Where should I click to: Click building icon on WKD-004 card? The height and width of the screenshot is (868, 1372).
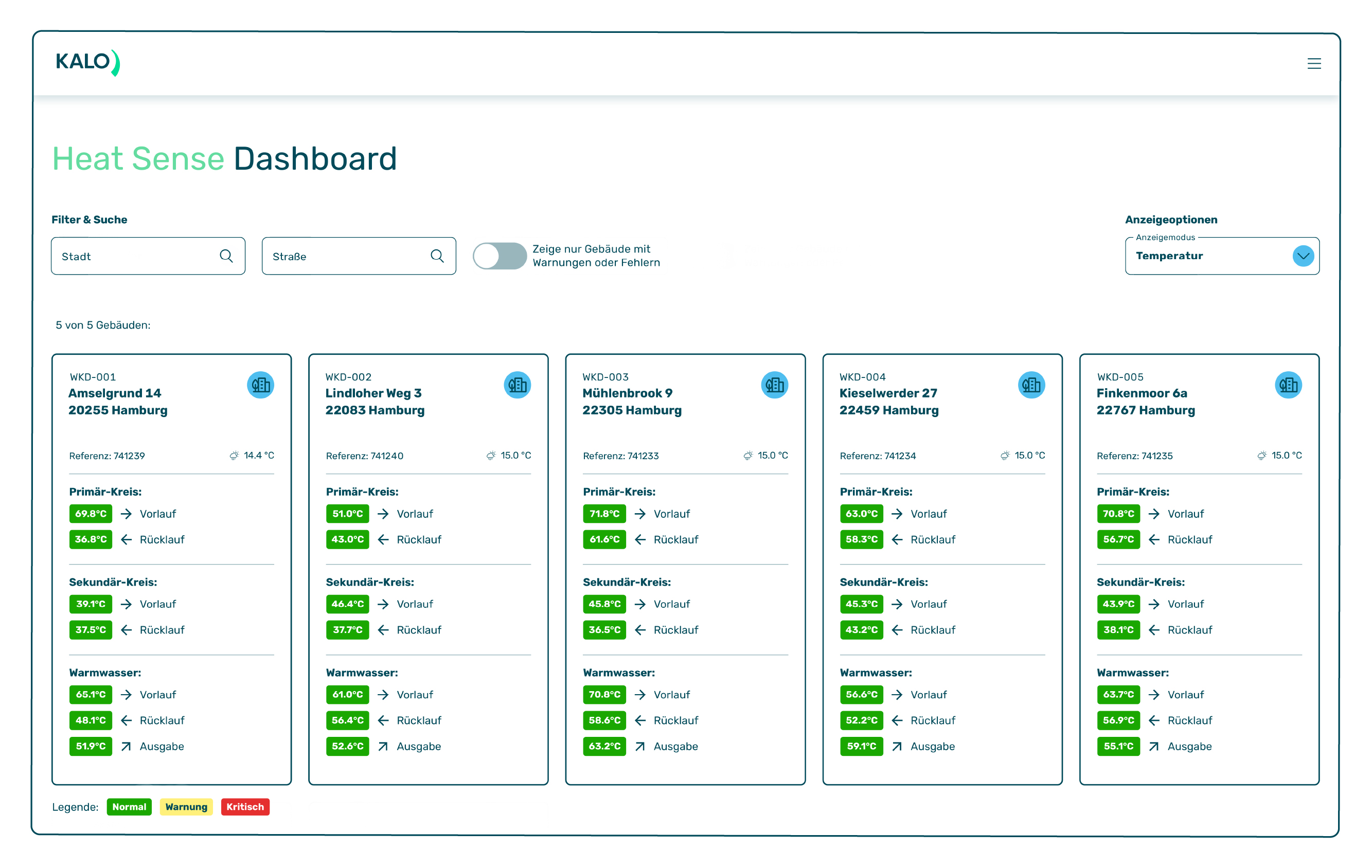pyautogui.click(x=1031, y=385)
